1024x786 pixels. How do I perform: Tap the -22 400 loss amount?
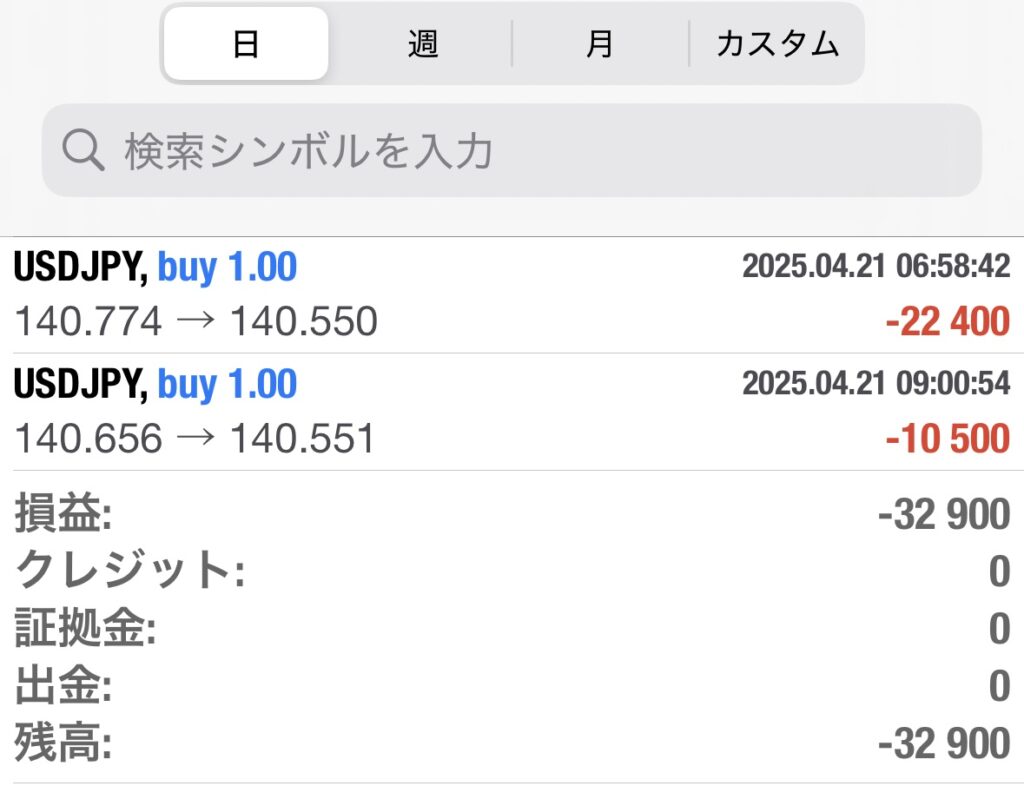948,322
